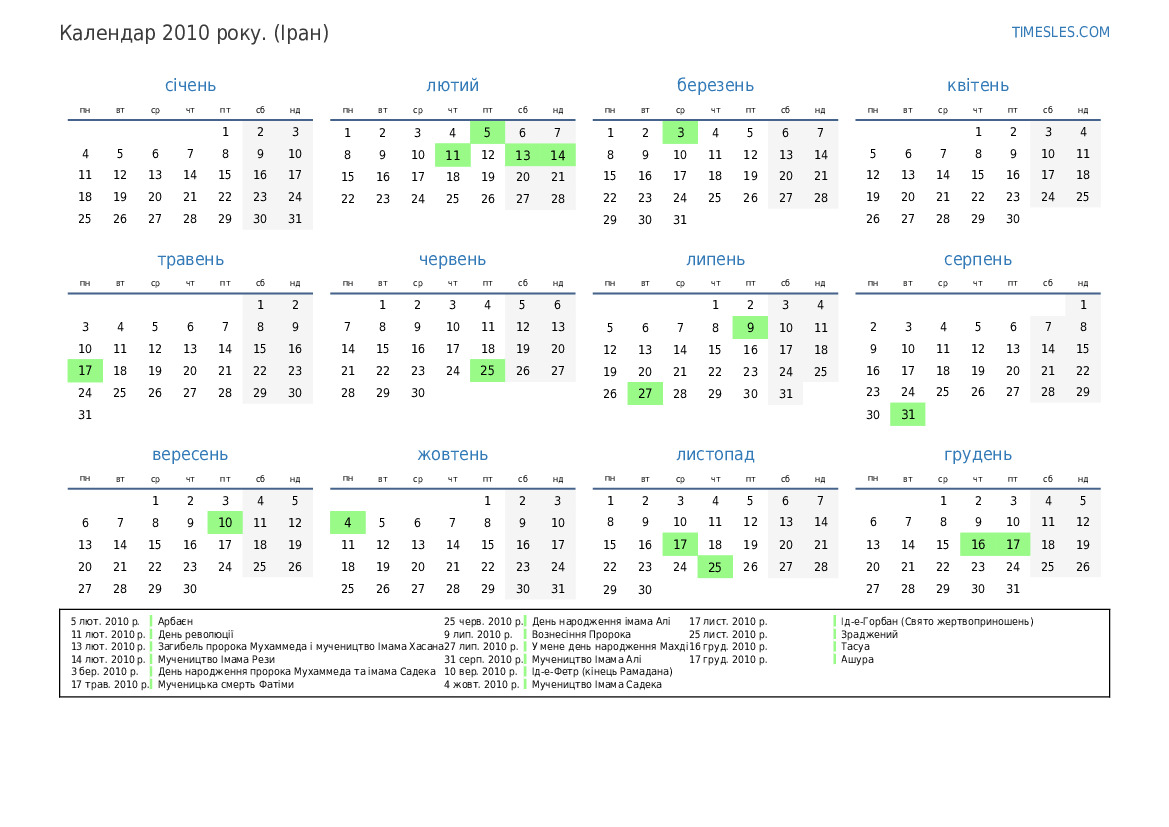Click highlighted 10 in вересень
1169x827 pixels.
click(225, 523)
